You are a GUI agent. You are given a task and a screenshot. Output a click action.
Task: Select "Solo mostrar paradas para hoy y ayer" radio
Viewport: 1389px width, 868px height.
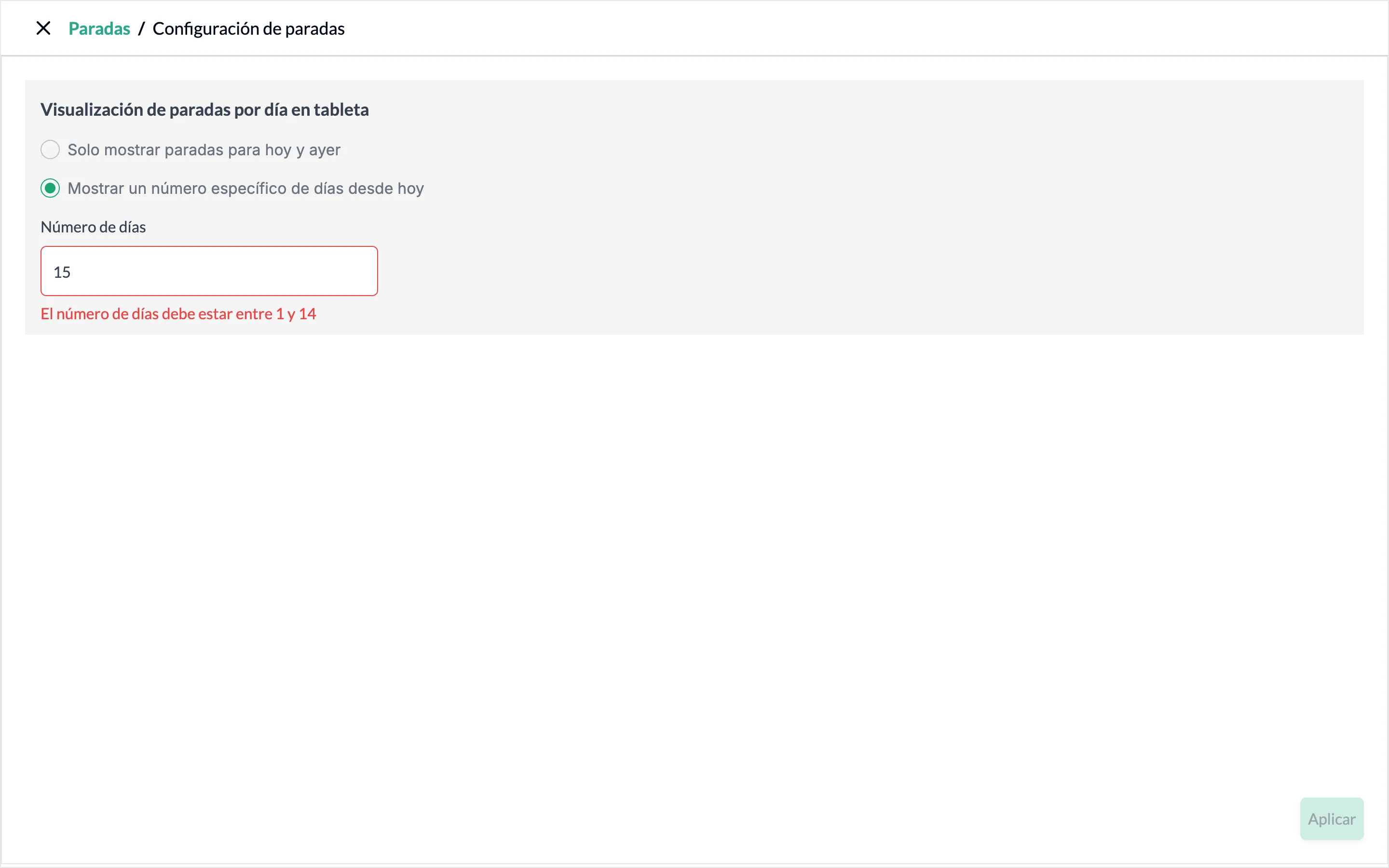tap(50, 150)
